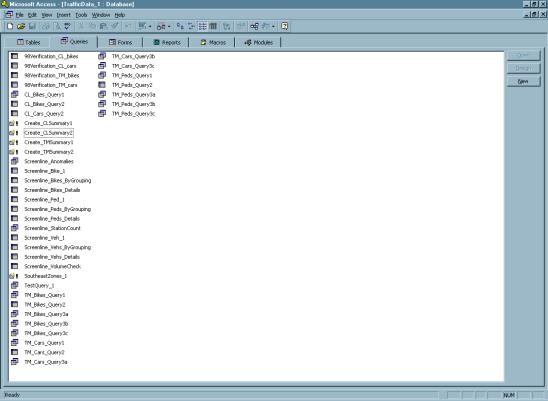Image resolution: width=548 pixels, height=401 pixels.
Task: Click the Open Database folder icon
Action: tap(21, 26)
